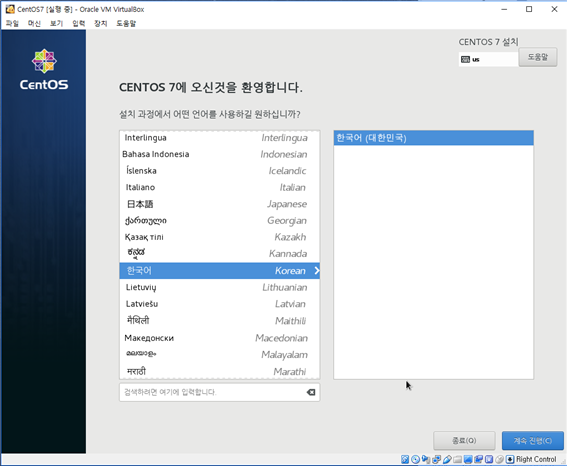Click the 계속 진행(C) continue button

click(x=533, y=440)
